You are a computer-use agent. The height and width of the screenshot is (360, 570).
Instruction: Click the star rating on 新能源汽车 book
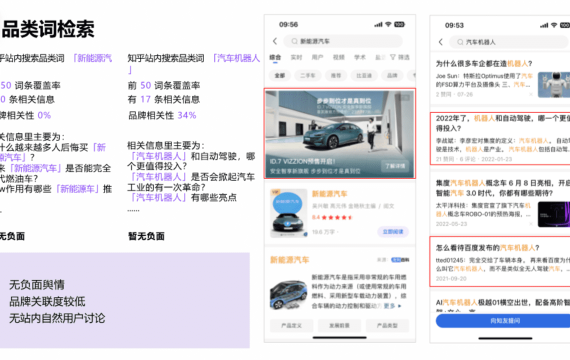coord(337,217)
